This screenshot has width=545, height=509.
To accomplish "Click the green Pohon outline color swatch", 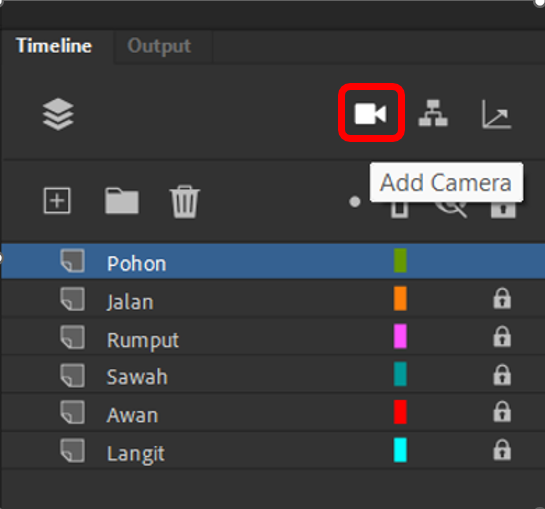I will pyautogui.click(x=400, y=260).
